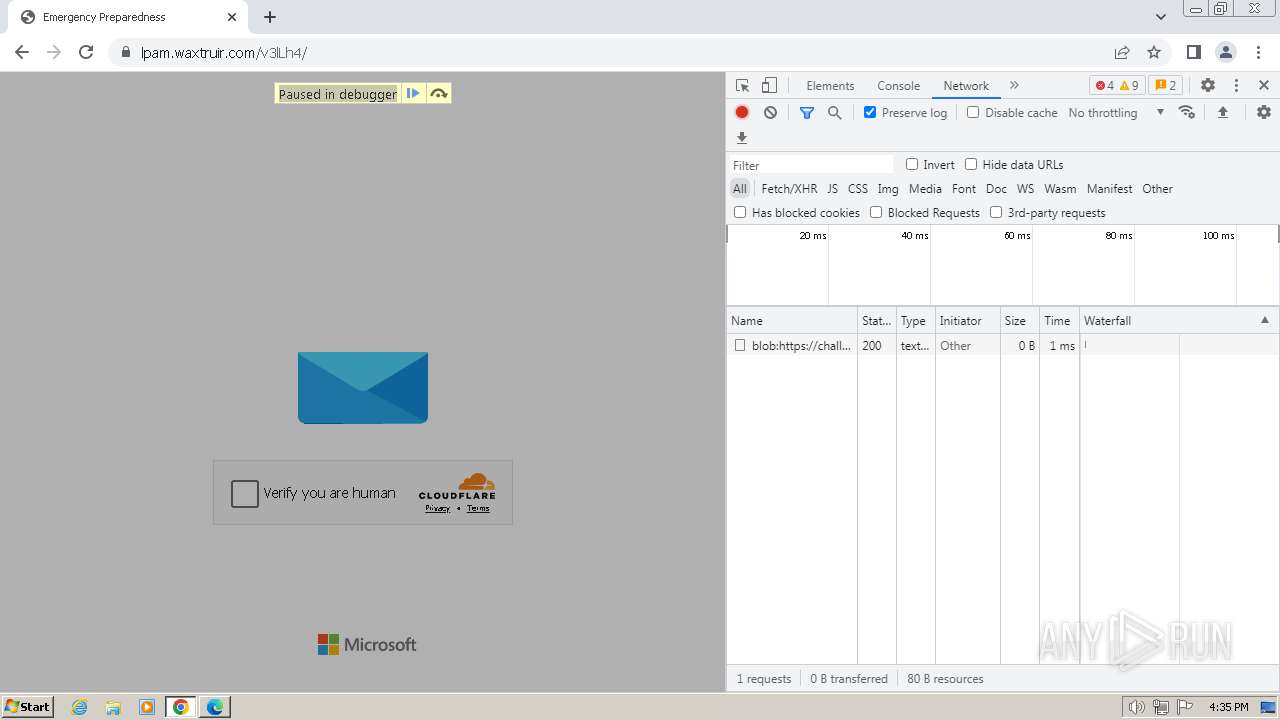Open Internet Explorer from taskbar
This screenshot has width=1280, height=720.
(x=80, y=707)
